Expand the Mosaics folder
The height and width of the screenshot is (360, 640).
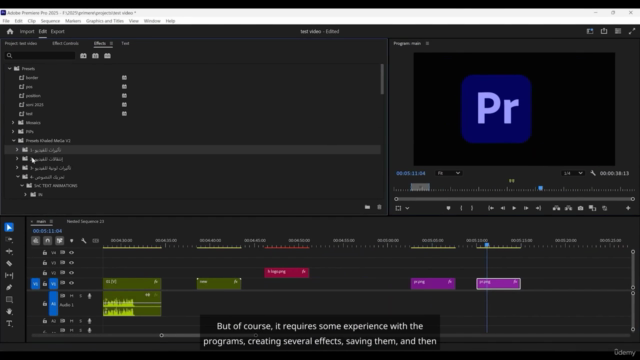coord(13,122)
